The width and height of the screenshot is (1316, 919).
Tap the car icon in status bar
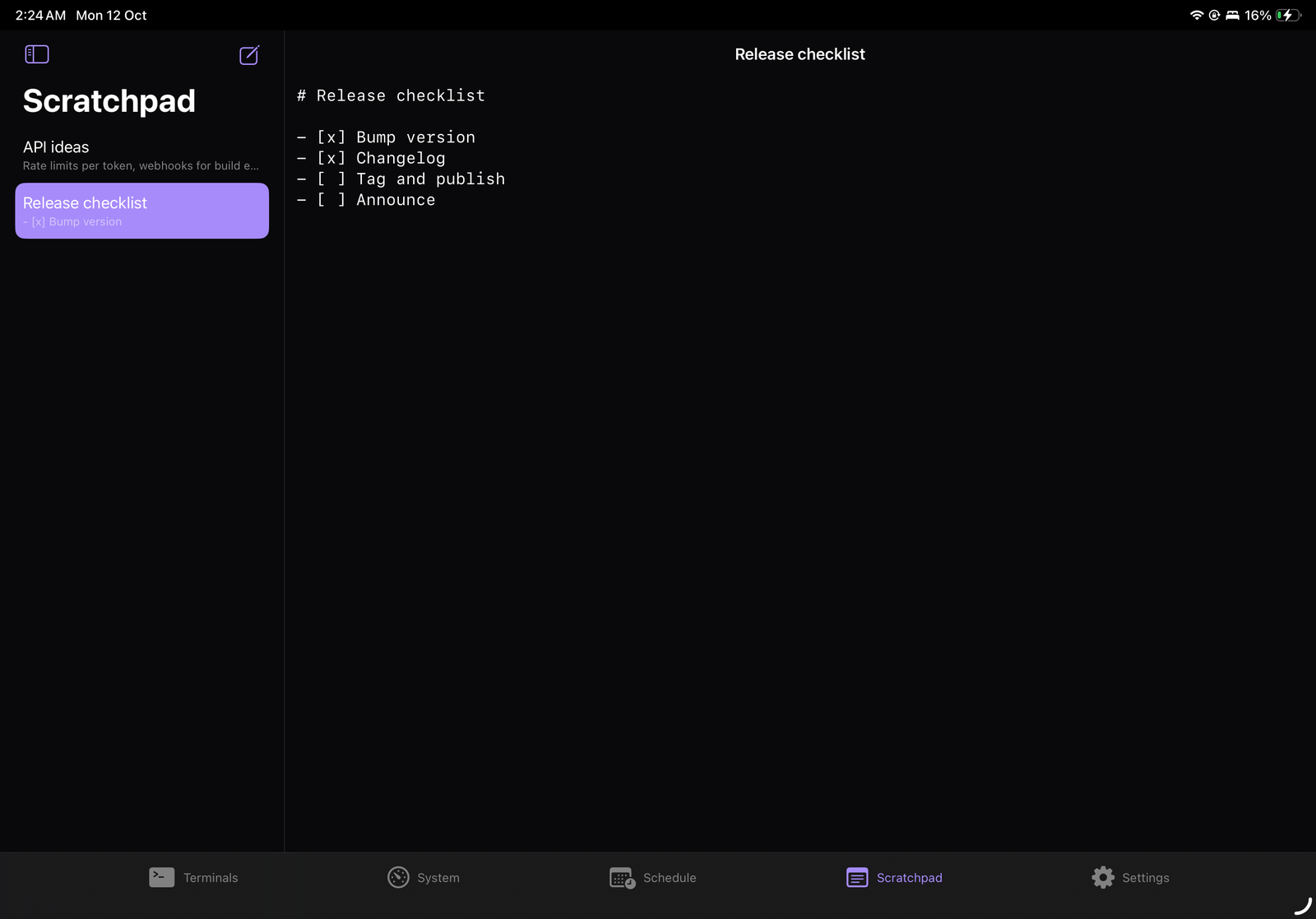point(1232,15)
